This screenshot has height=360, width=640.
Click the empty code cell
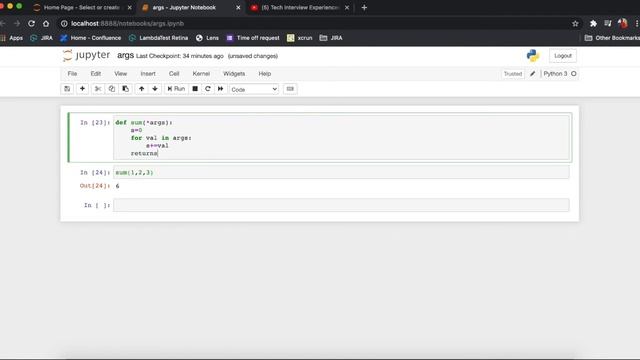[x=341, y=205]
